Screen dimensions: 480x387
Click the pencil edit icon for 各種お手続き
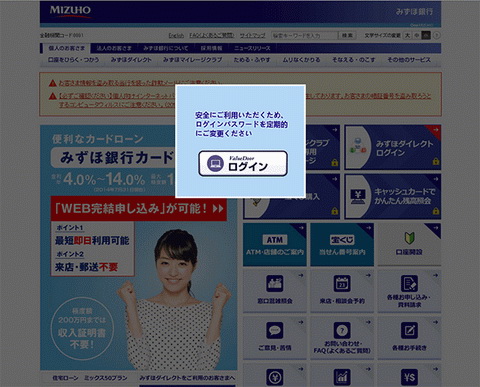click(x=409, y=330)
